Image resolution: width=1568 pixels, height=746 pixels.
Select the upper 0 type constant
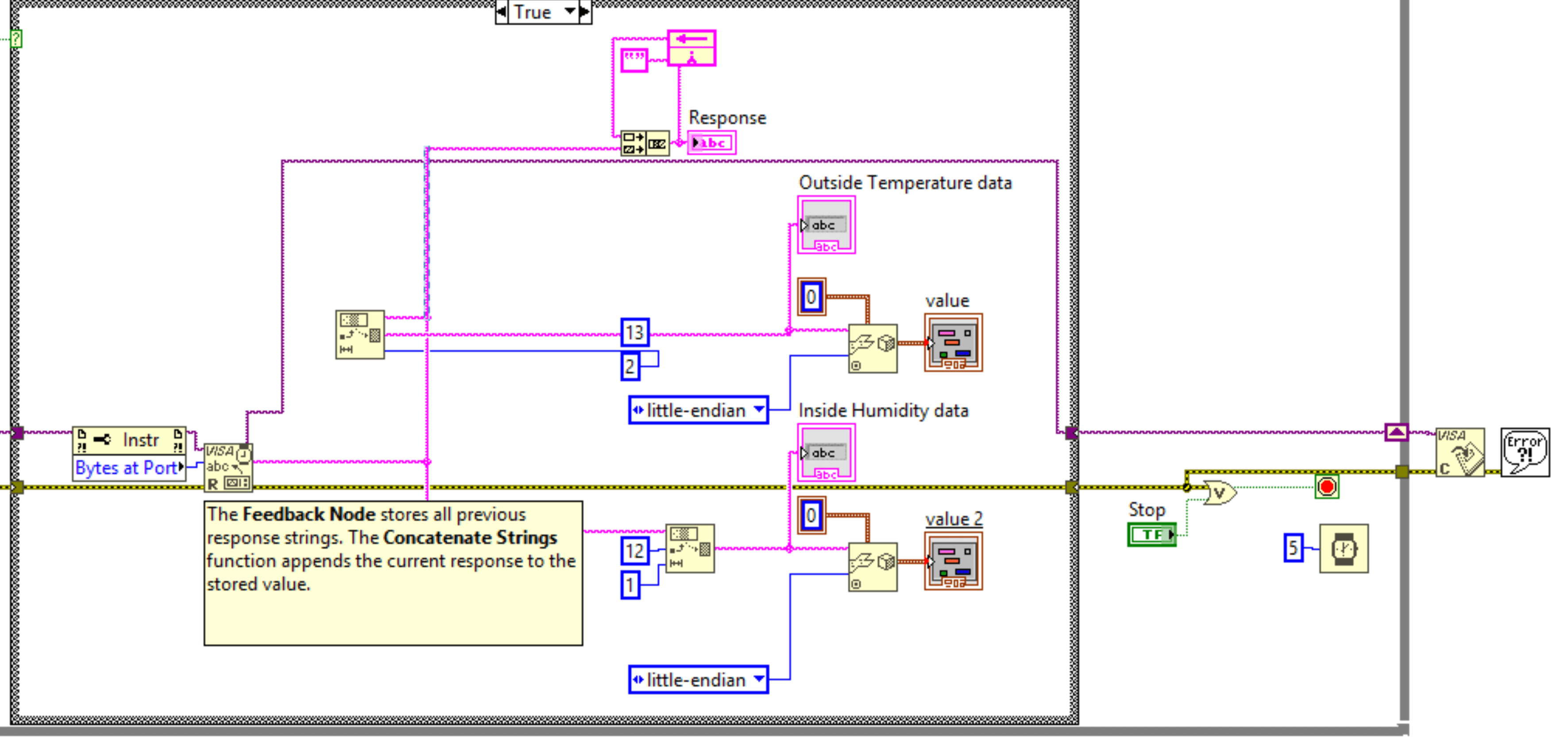tap(811, 297)
